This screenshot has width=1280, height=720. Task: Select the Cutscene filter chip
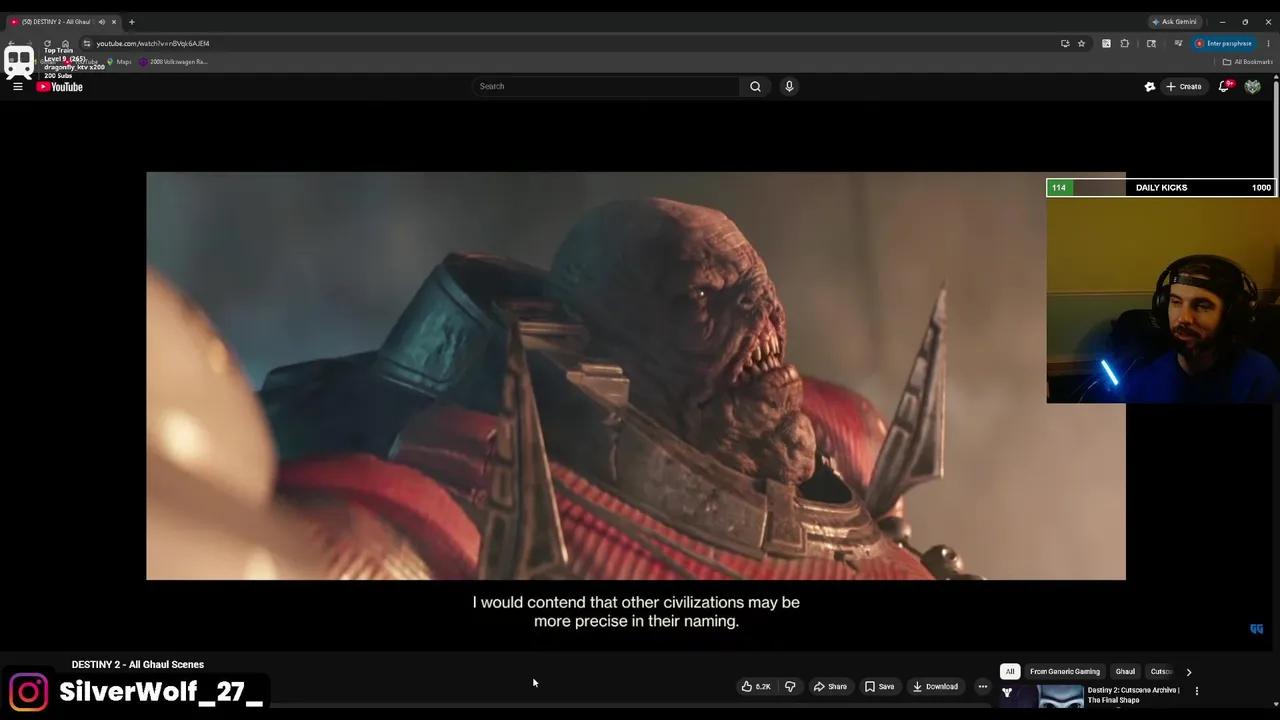tap(1161, 672)
